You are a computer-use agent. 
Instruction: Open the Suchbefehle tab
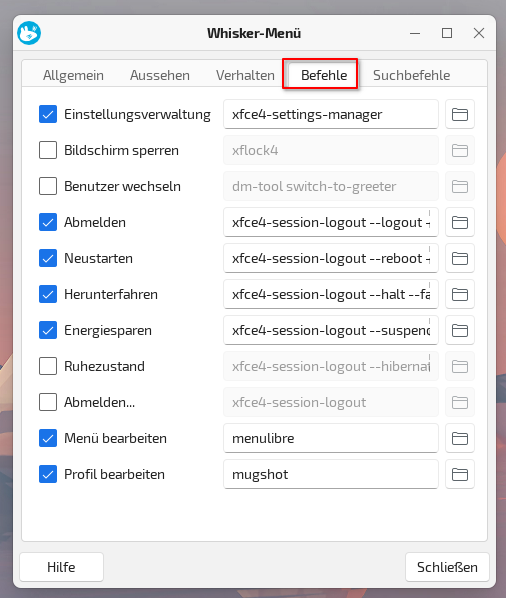[x=411, y=75]
